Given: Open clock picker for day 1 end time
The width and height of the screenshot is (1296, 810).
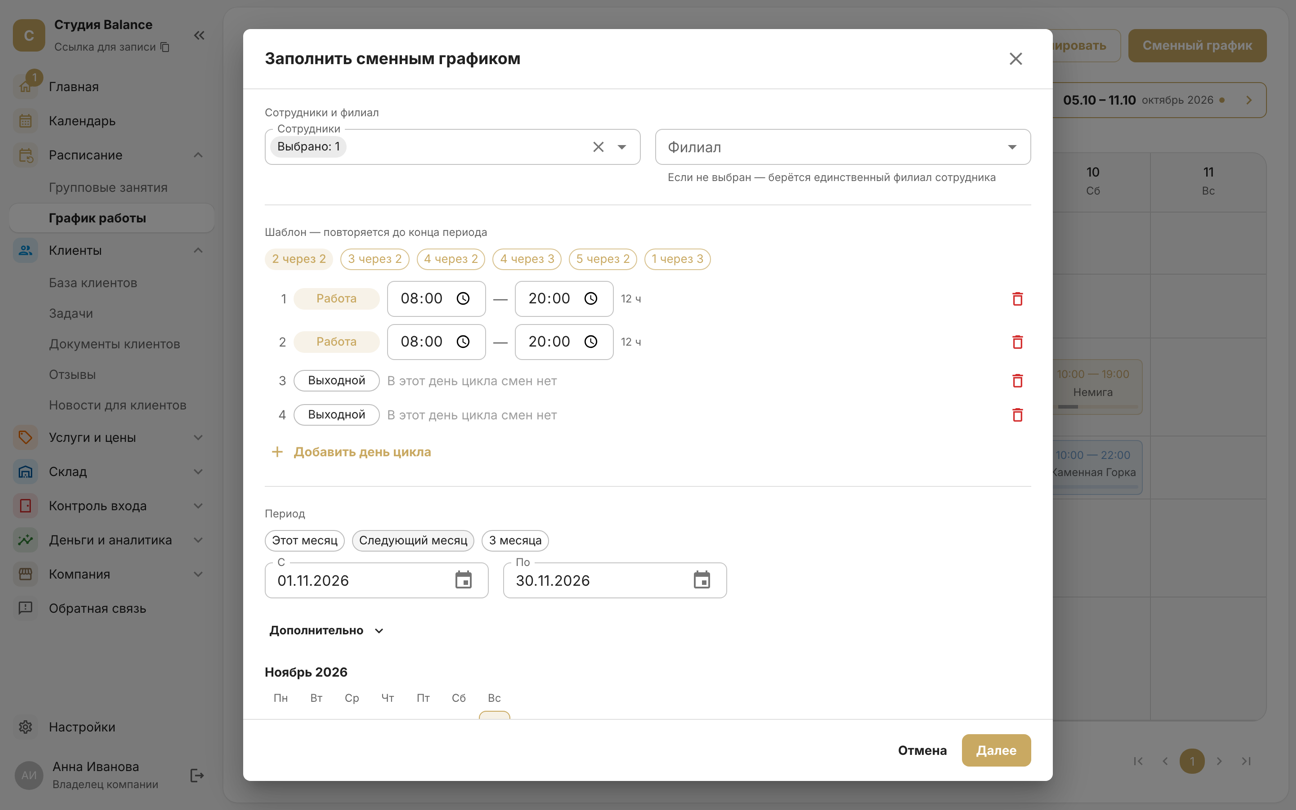Looking at the screenshot, I should point(591,299).
